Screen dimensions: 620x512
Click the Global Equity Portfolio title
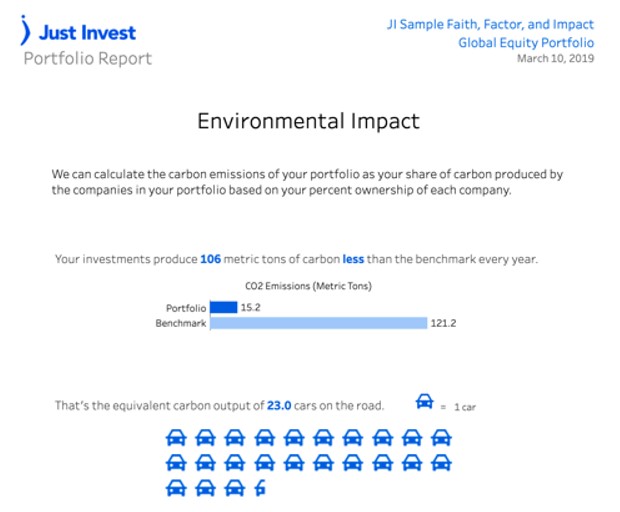point(525,42)
